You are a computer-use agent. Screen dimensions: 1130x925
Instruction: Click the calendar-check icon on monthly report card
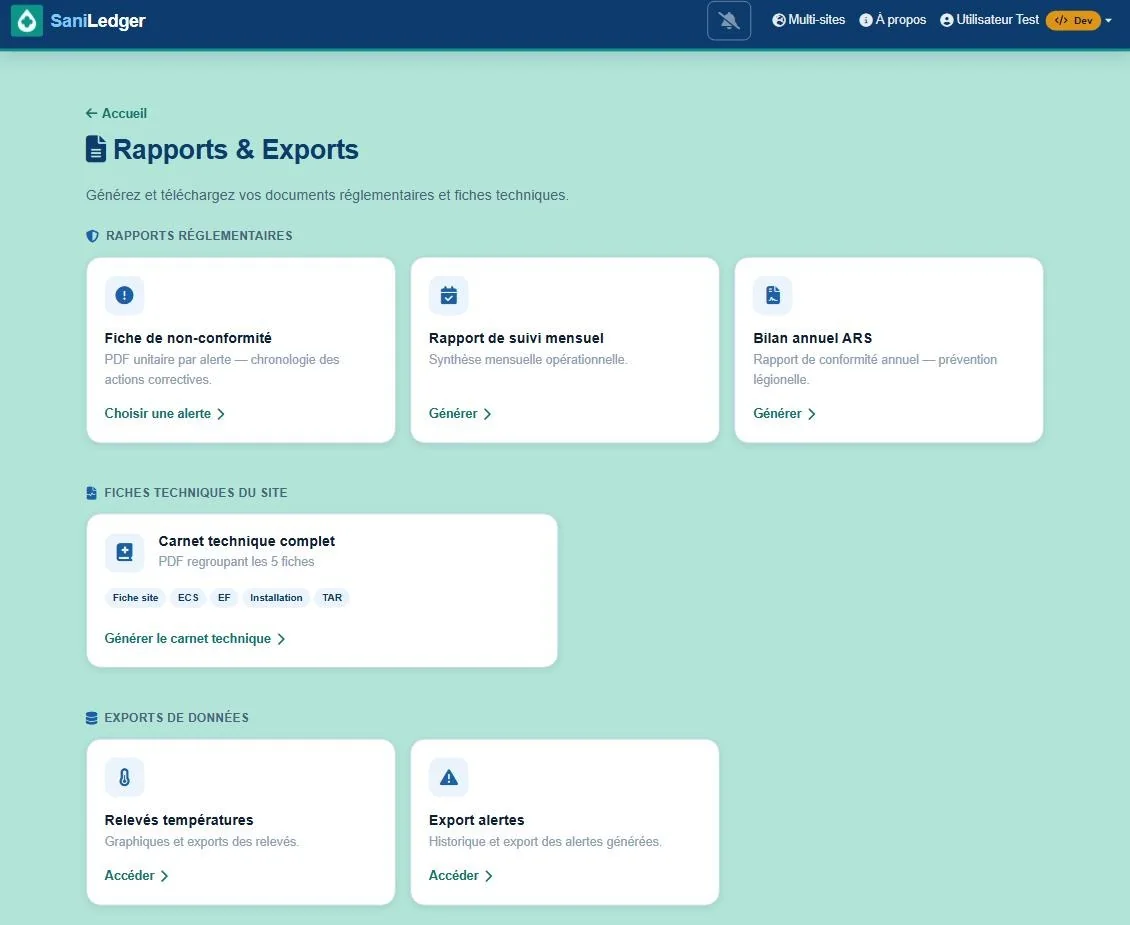coord(448,295)
